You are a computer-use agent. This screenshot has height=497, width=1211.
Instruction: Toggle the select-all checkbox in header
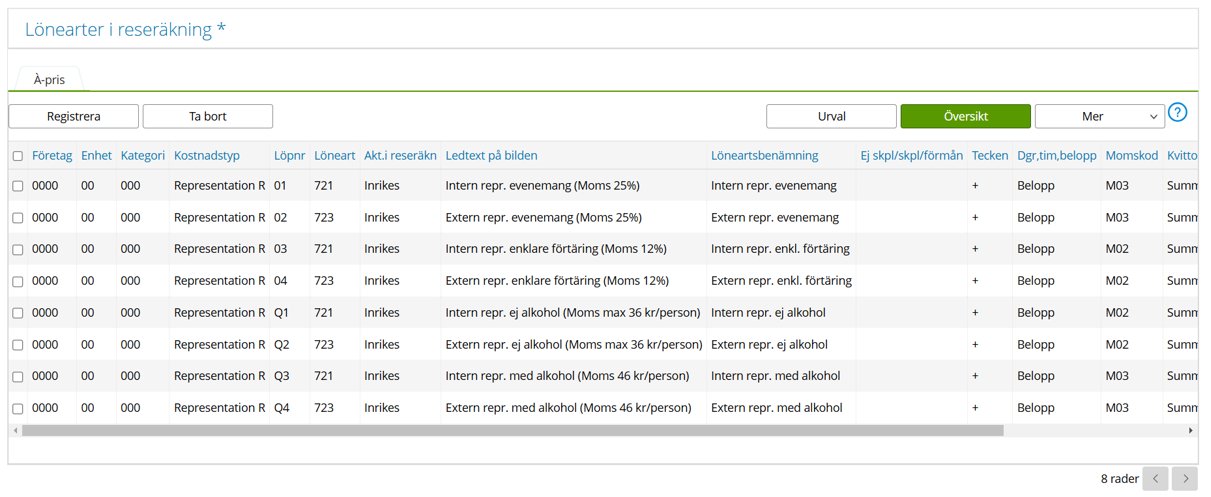(x=18, y=156)
